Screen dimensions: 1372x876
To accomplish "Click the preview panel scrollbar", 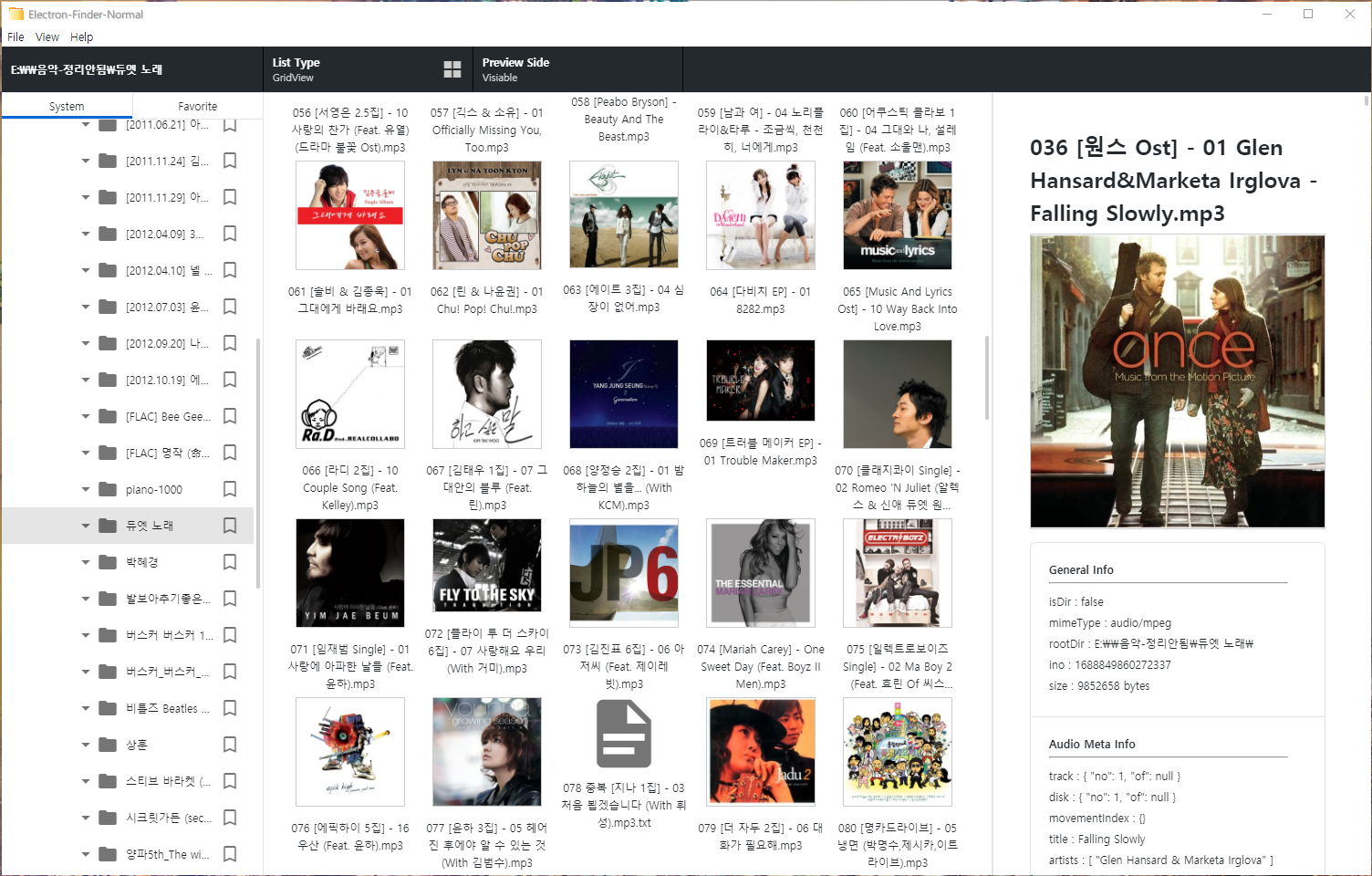I will [1366, 100].
